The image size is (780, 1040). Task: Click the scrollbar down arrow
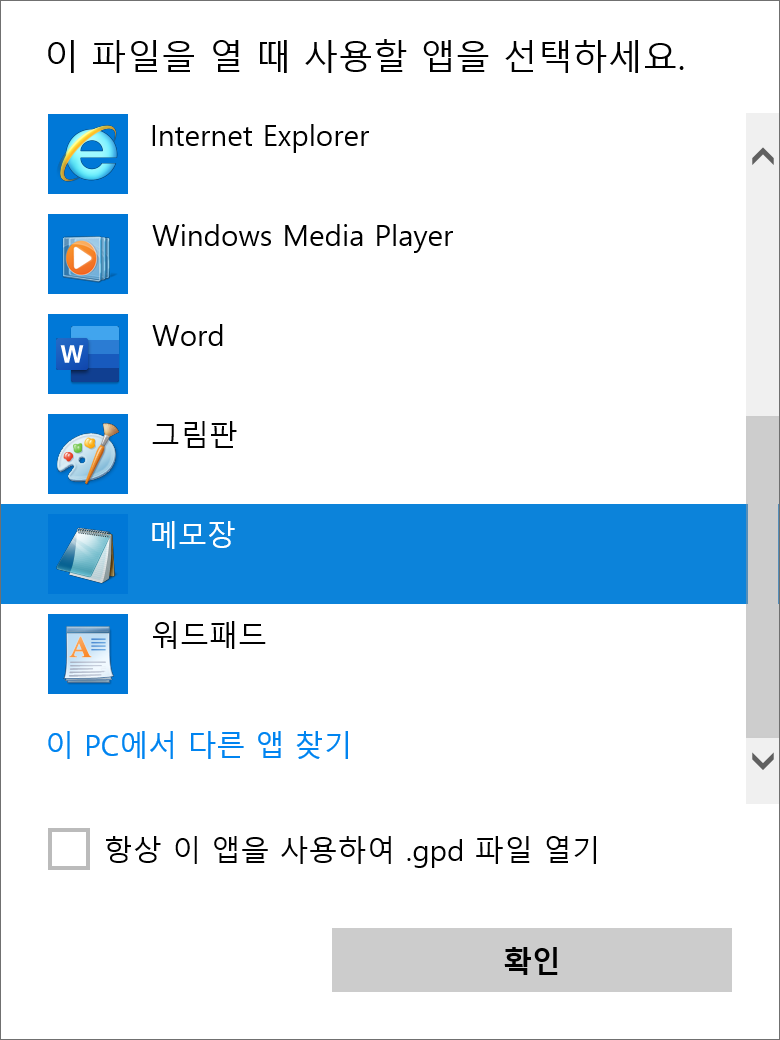763,761
